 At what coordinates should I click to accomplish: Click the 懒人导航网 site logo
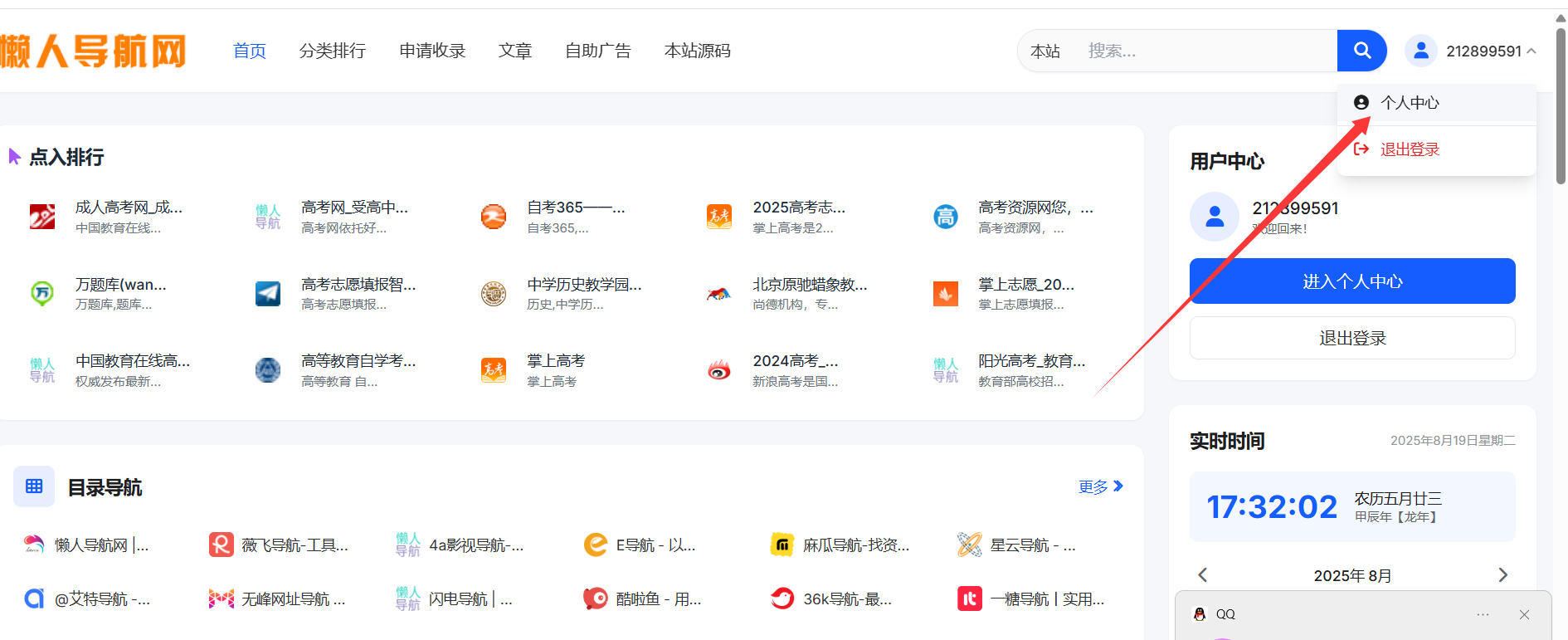click(93, 51)
